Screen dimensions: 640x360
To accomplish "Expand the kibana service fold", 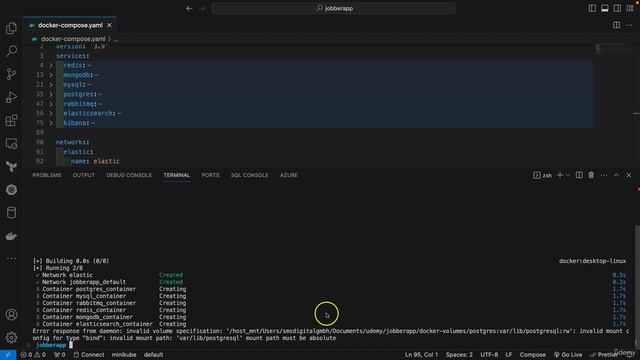I will pos(51,123).
